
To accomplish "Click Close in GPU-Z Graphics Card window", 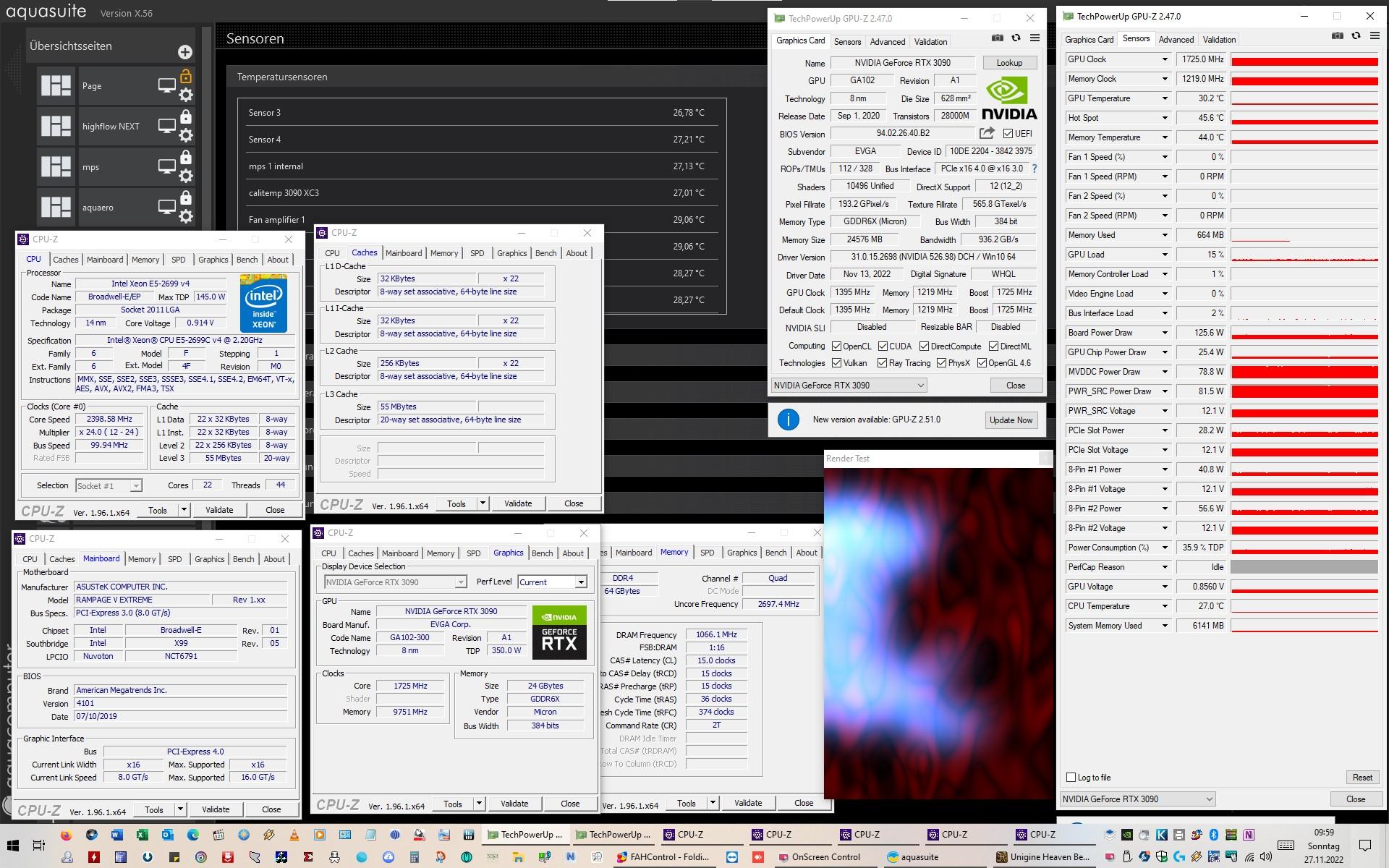I will coord(1016,386).
